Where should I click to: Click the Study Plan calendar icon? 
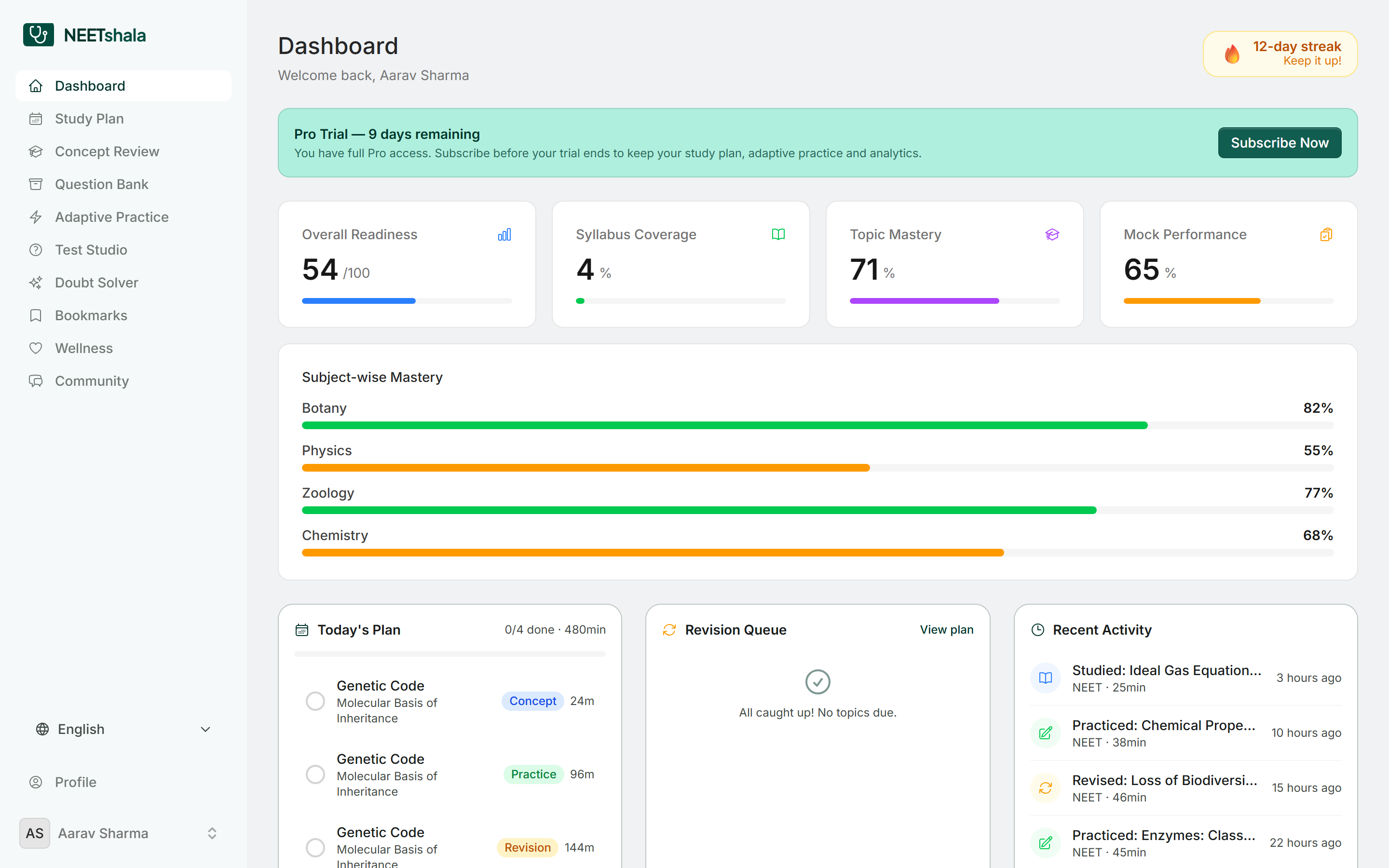click(x=36, y=119)
